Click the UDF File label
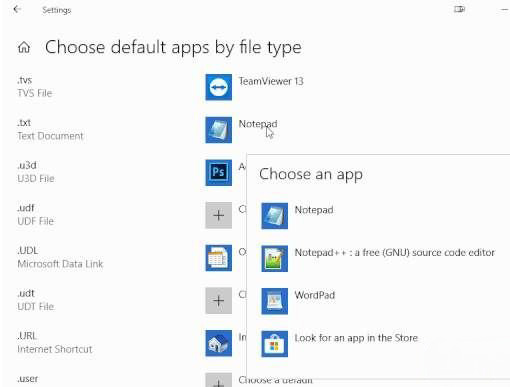Viewport: 510px width, 387px height. coord(35,221)
